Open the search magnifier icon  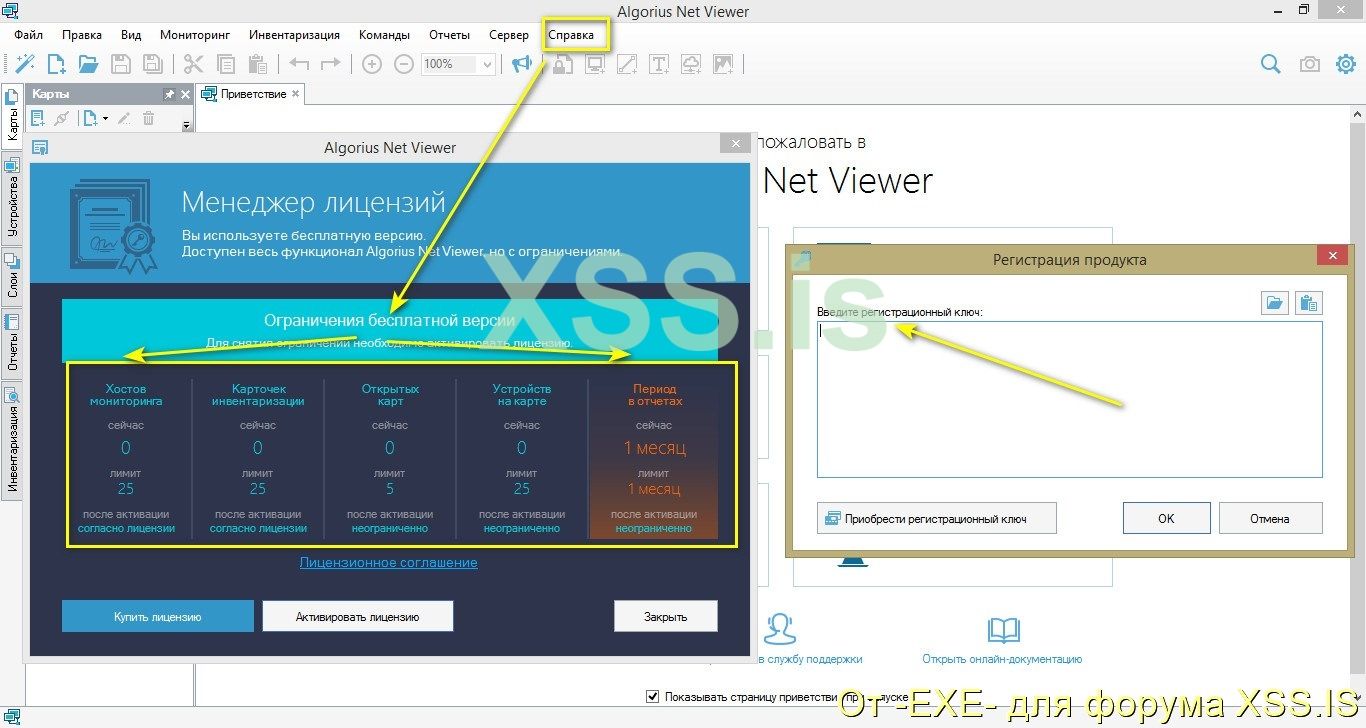[1271, 64]
